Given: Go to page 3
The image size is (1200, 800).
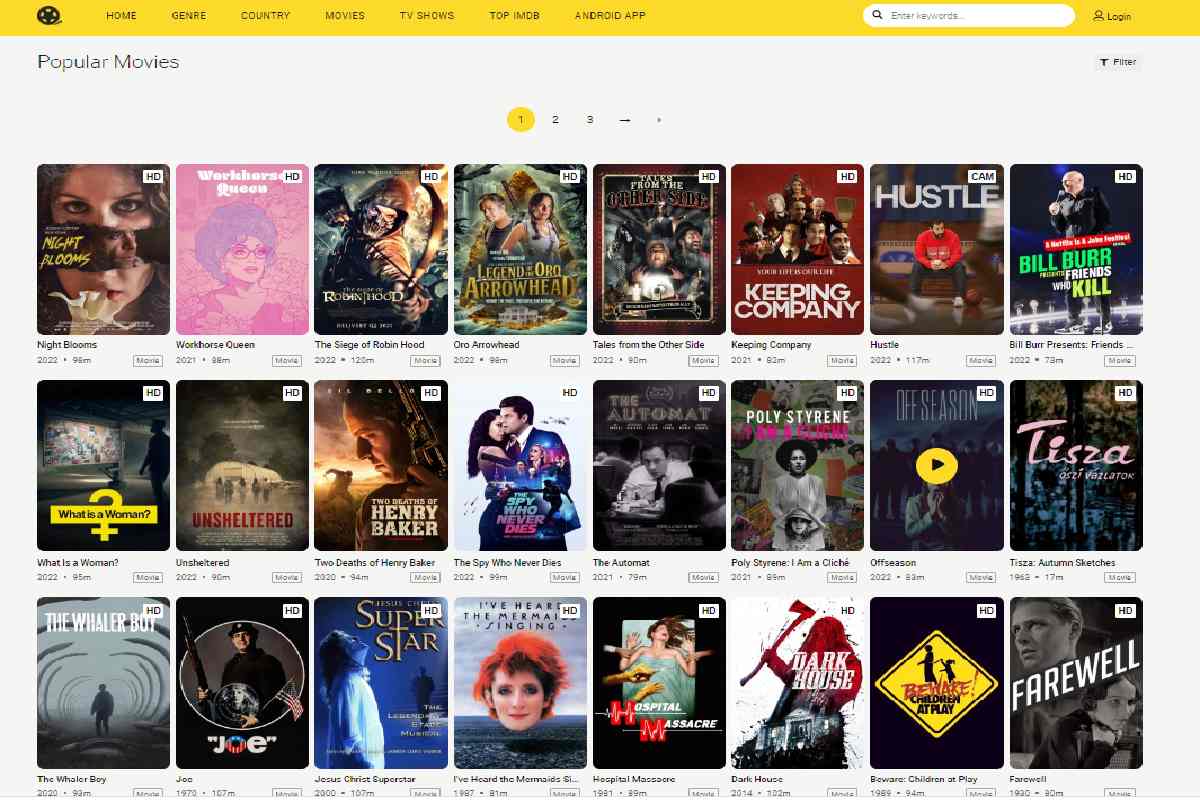Looking at the screenshot, I should [x=590, y=120].
